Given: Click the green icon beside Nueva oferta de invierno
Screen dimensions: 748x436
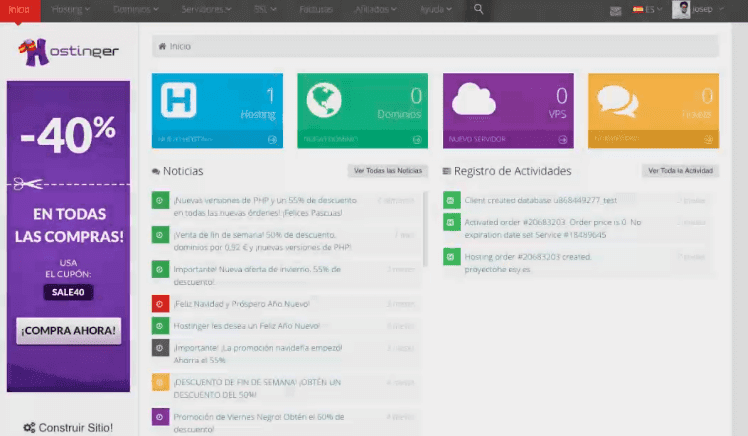Looking at the screenshot, I should click(160, 270).
